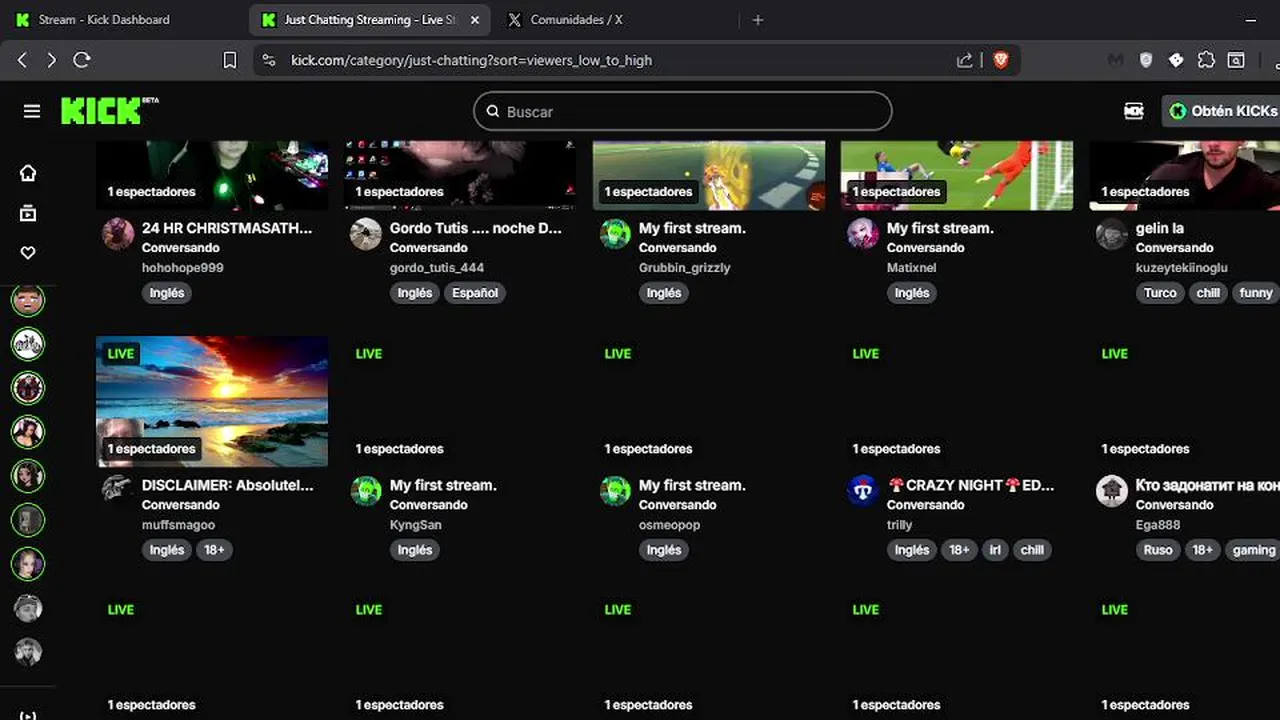Open the last followed channel avatar in the sidebar
The height and width of the screenshot is (720, 1280).
click(x=28, y=651)
